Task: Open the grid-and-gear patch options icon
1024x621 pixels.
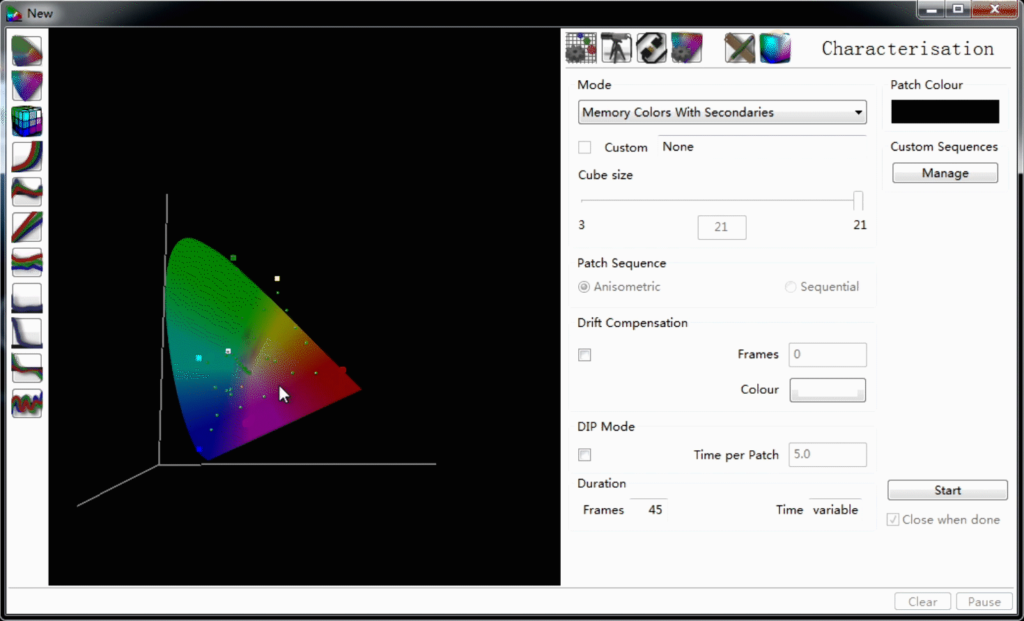Action: coord(581,48)
